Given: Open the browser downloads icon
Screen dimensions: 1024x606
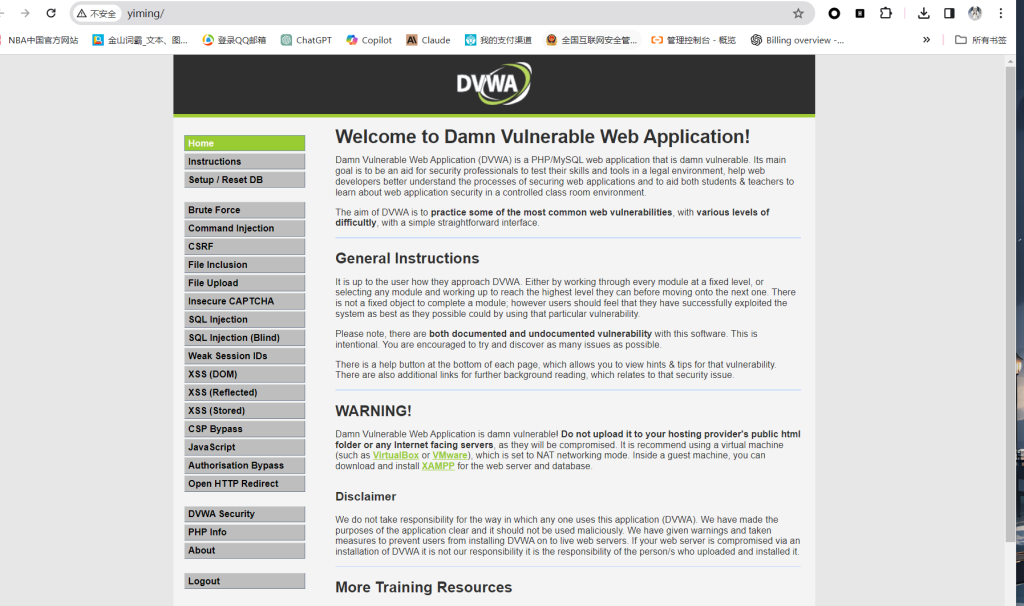Looking at the screenshot, I should point(924,14).
